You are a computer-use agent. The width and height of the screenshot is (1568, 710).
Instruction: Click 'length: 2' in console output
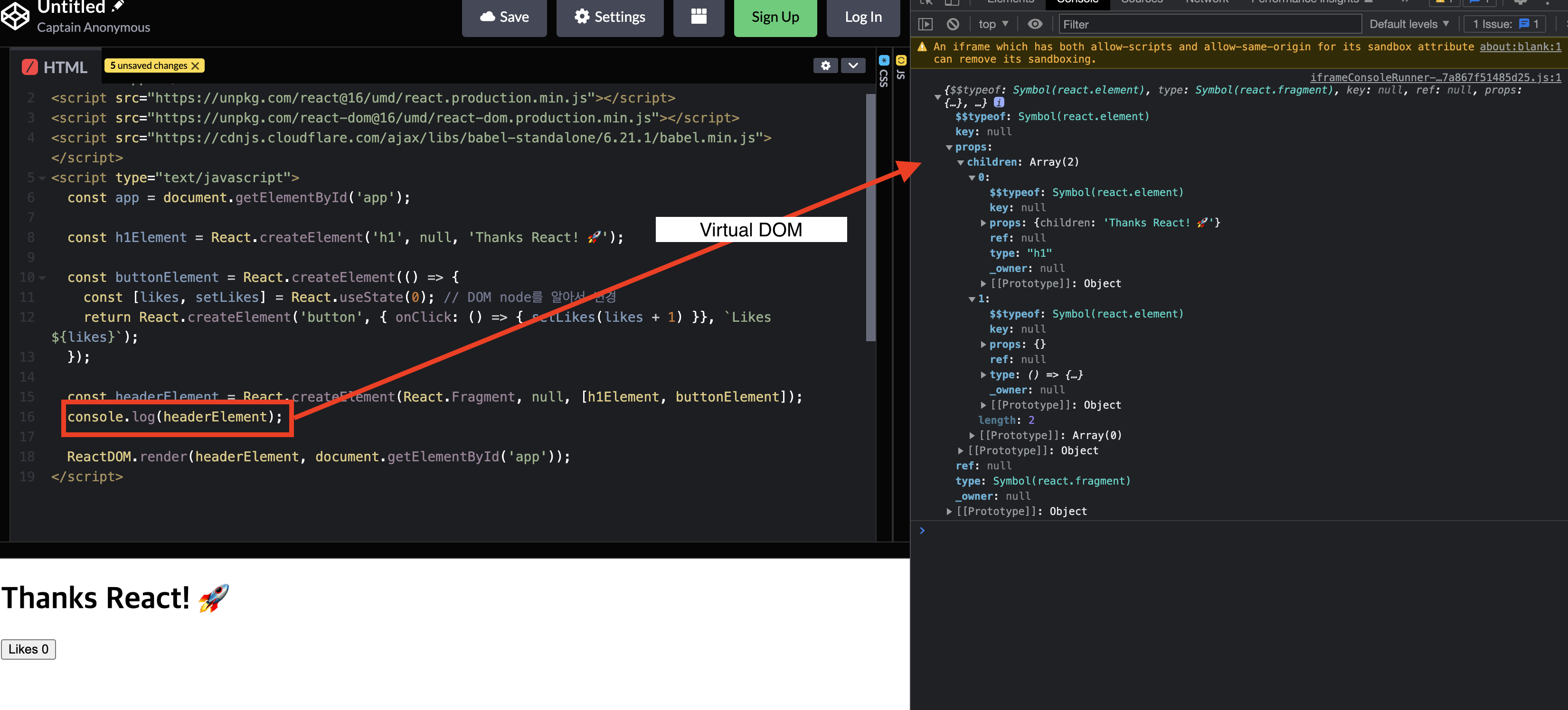(1006, 420)
